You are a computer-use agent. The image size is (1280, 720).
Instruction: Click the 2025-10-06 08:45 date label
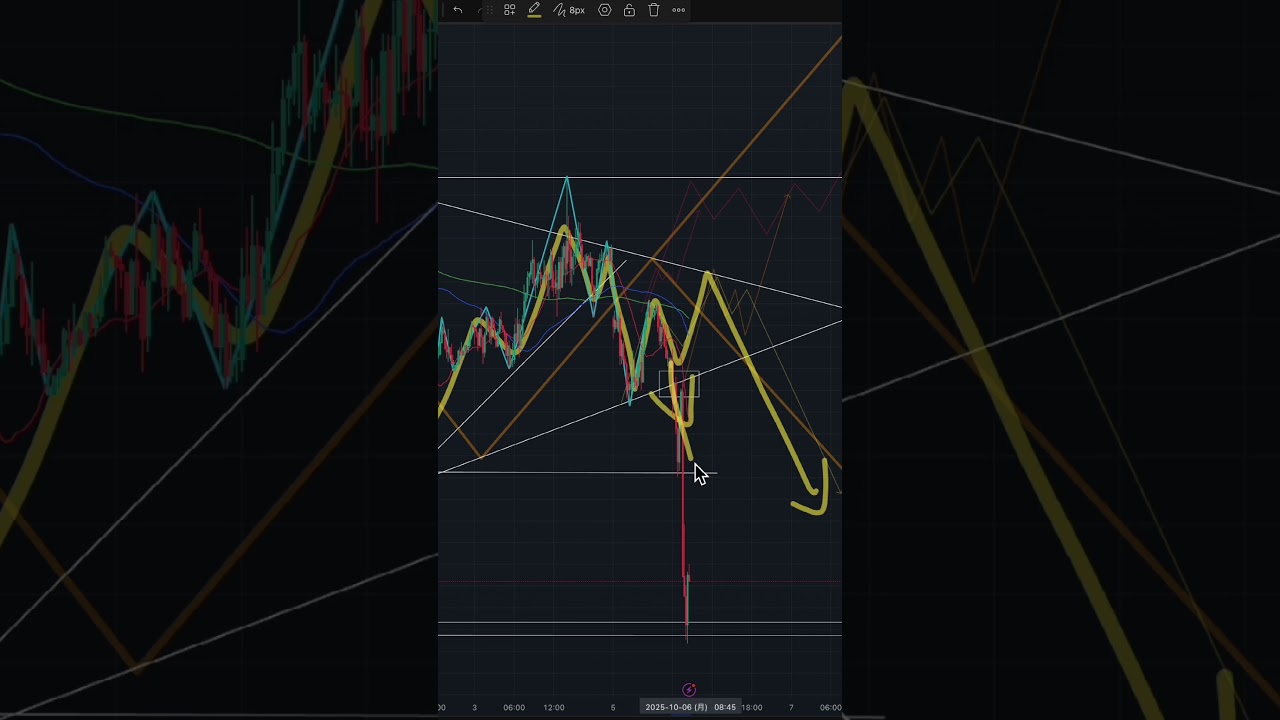coord(690,707)
